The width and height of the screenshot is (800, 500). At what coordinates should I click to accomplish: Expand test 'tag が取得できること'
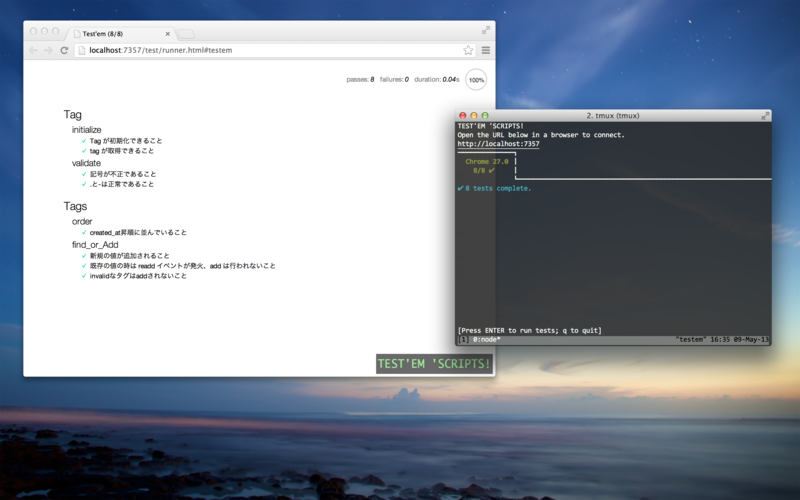tap(121, 151)
